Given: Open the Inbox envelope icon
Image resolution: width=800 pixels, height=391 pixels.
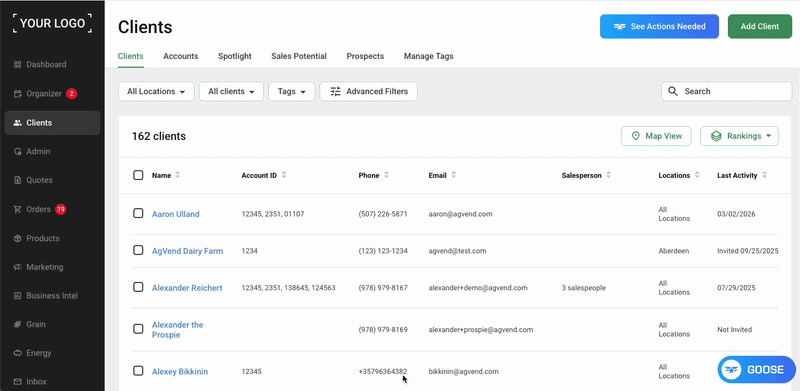Looking at the screenshot, I should 17,382.
